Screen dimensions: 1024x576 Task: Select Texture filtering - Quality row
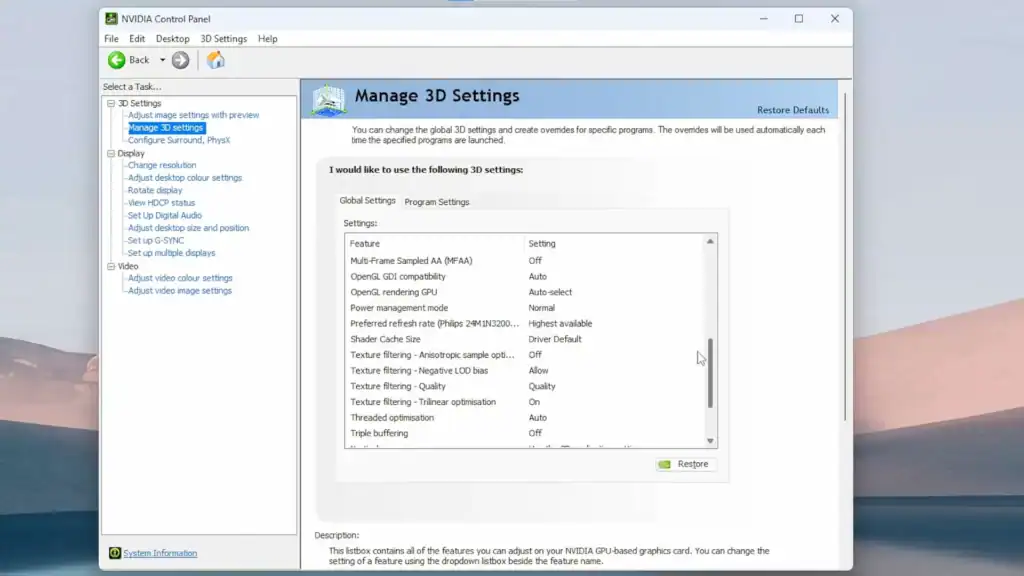(525, 386)
